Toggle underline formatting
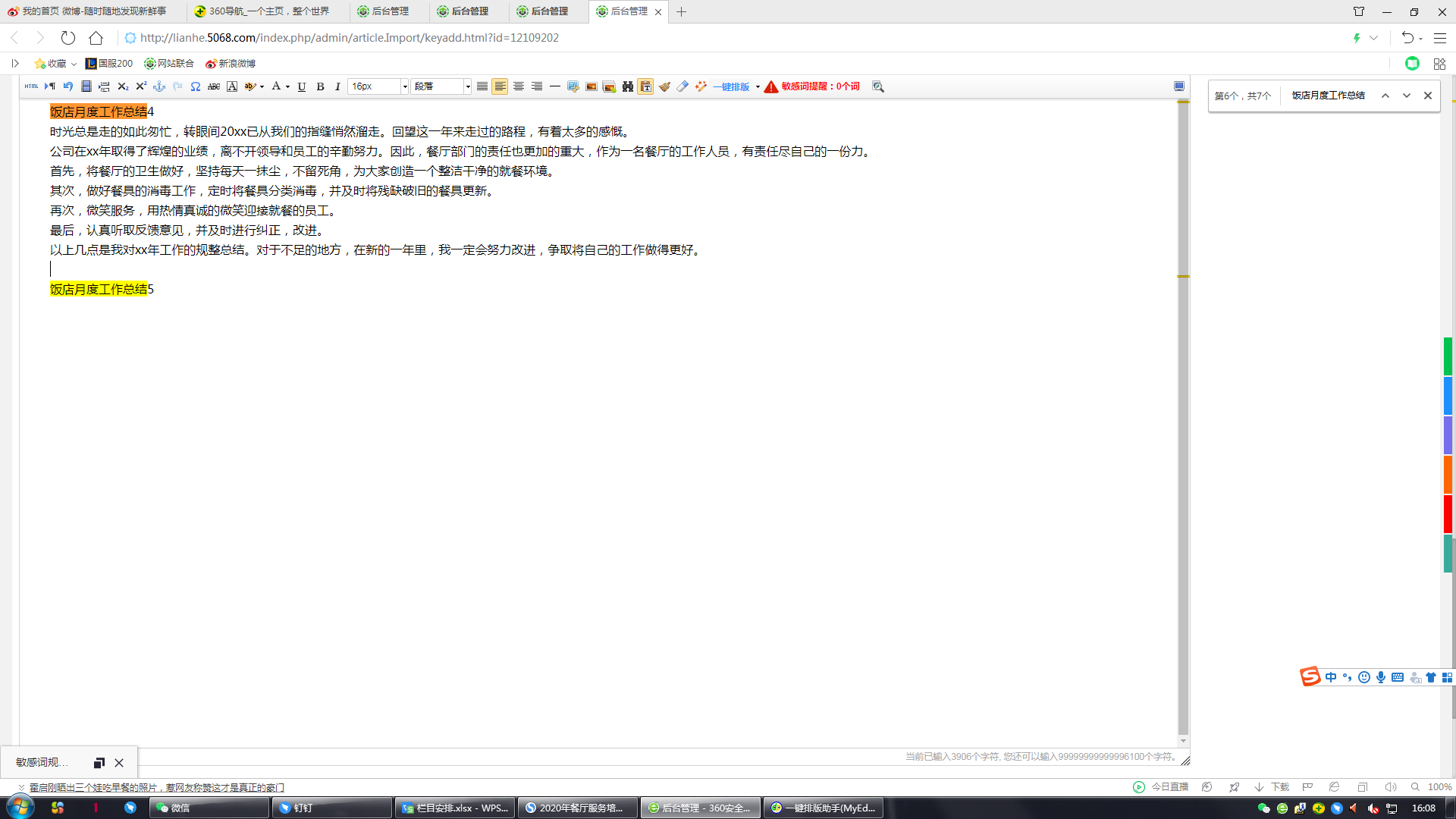1456x819 pixels. click(302, 86)
